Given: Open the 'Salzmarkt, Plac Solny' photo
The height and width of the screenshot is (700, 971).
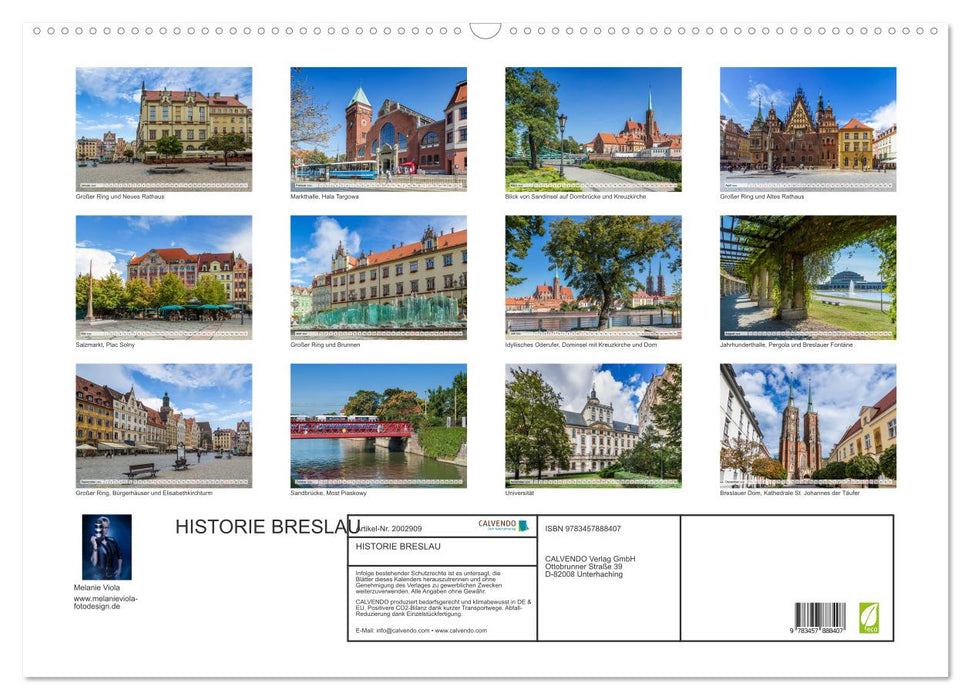Looking at the screenshot, I should [x=163, y=276].
